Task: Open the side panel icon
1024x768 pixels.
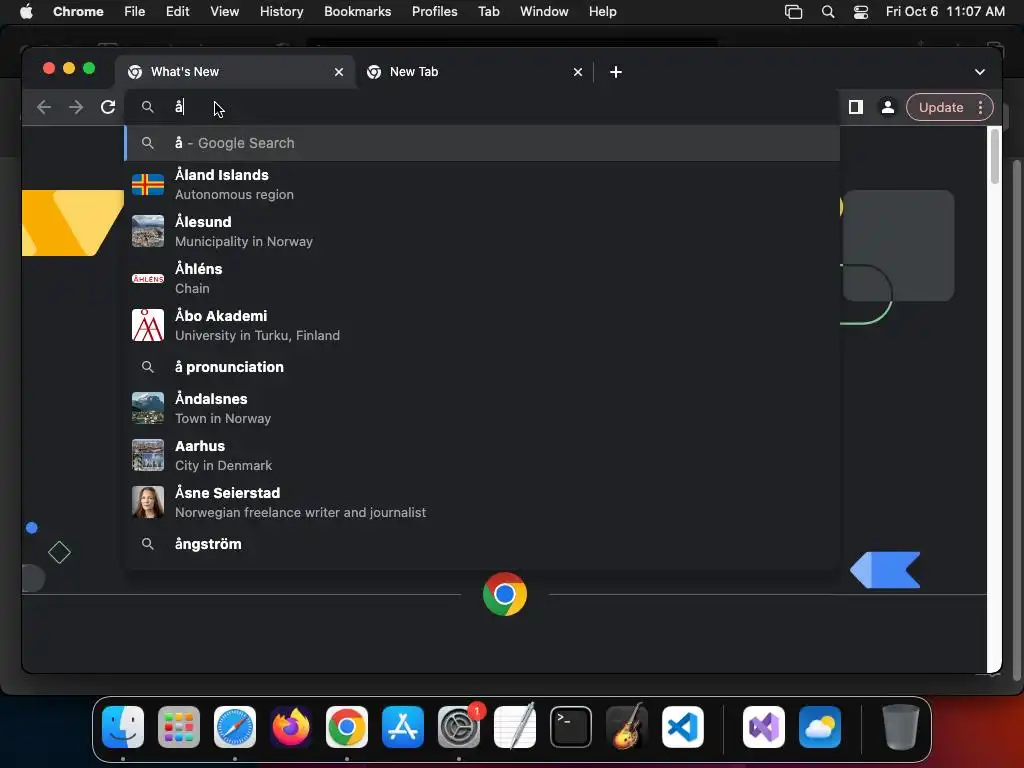Action: click(x=856, y=107)
